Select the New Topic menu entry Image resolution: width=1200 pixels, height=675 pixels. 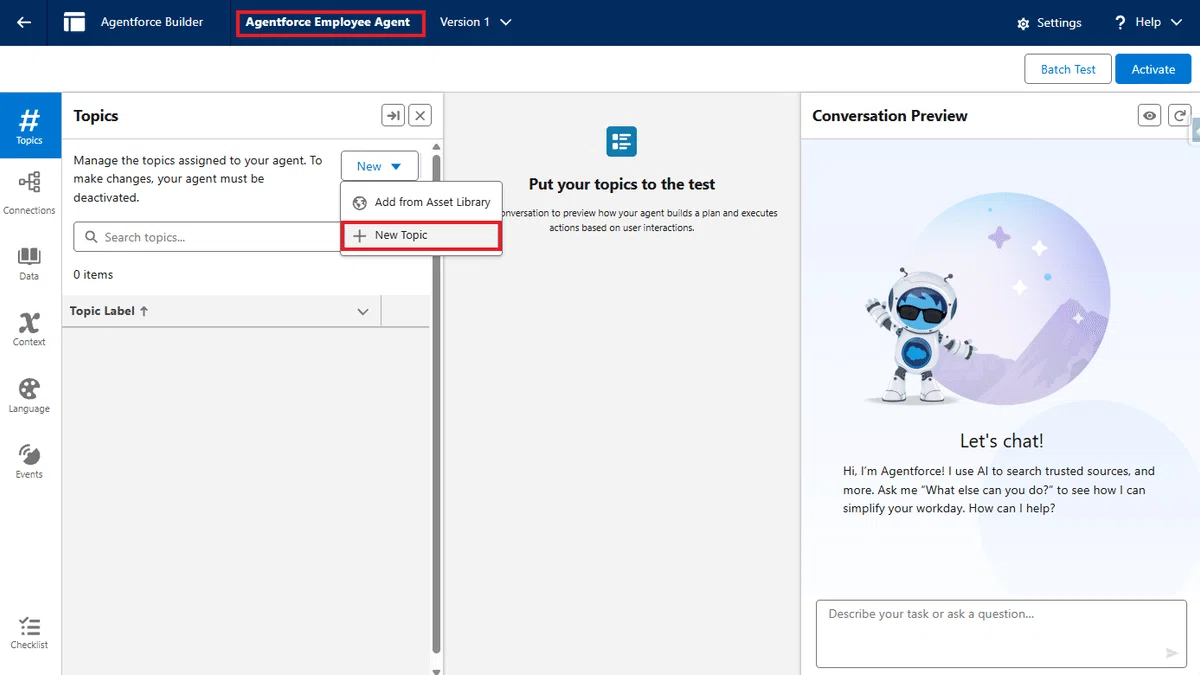[421, 235]
